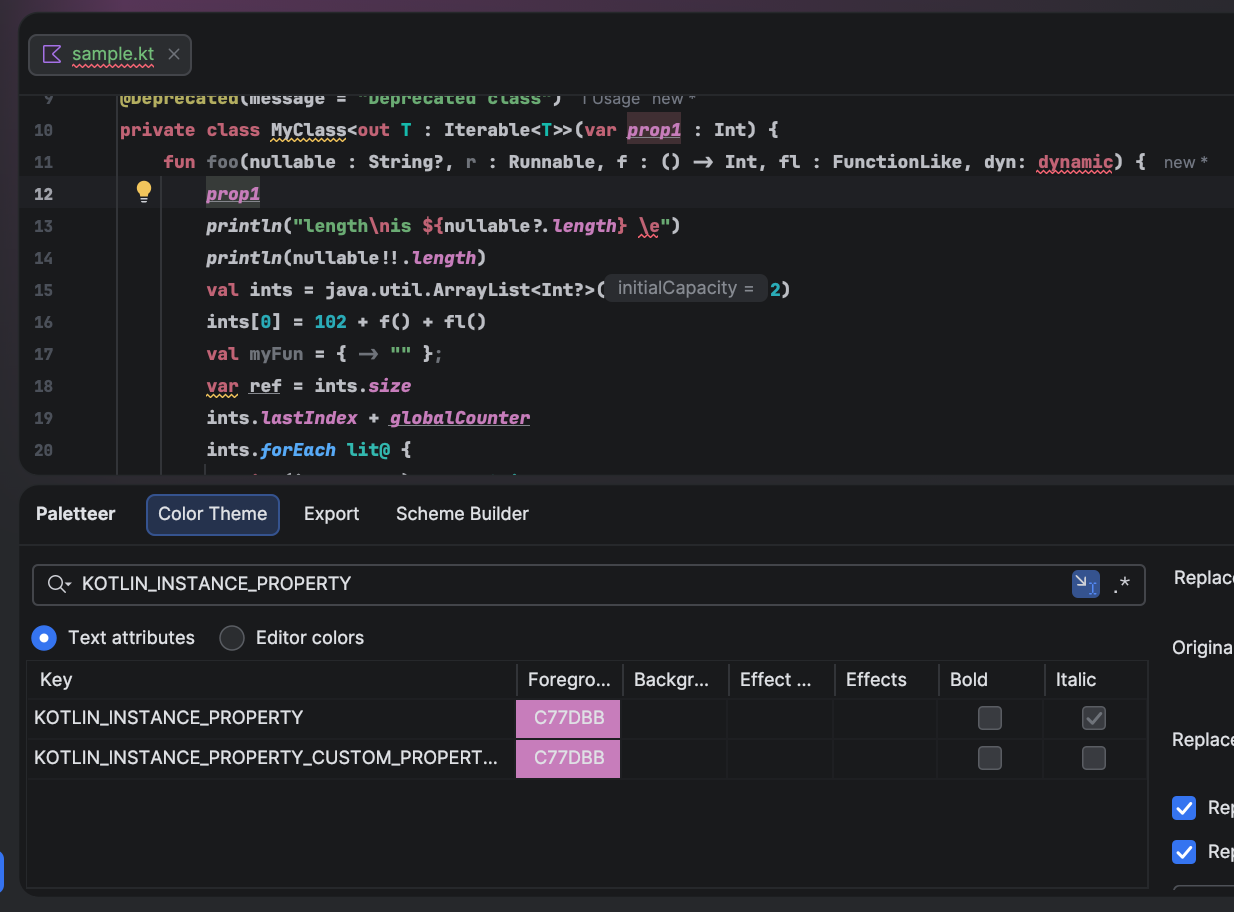
Task: Click the Foregro... column header
Action: coord(569,680)
